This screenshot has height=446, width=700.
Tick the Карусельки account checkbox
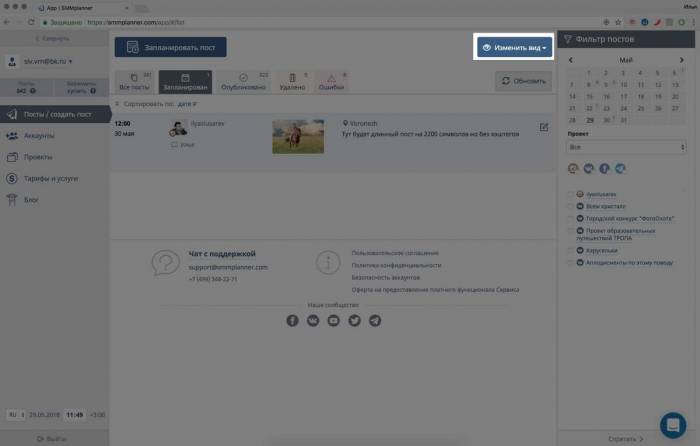click(x=570, y=250)
